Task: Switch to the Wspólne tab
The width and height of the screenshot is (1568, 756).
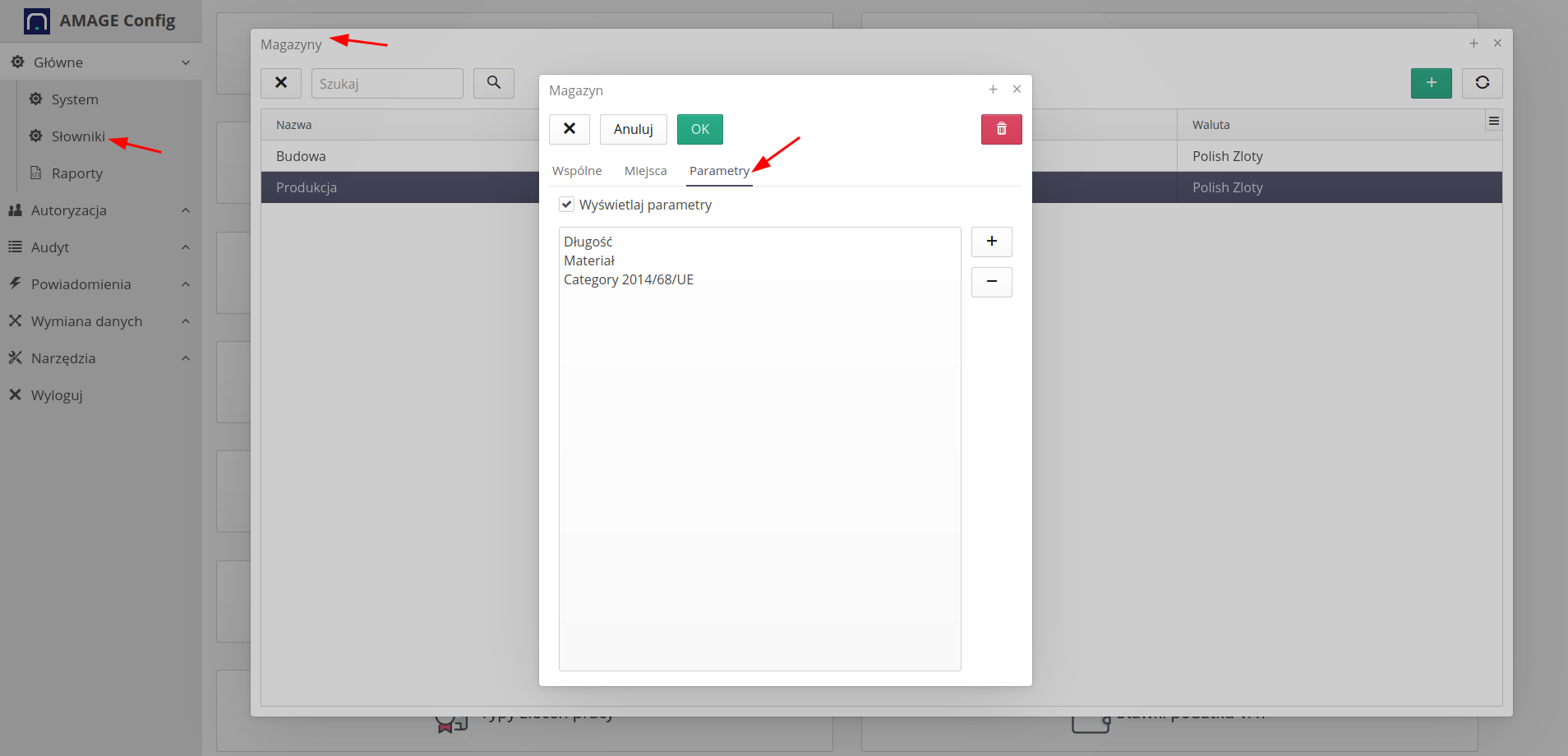Action: pyautogui.click(x=577, y=171)
